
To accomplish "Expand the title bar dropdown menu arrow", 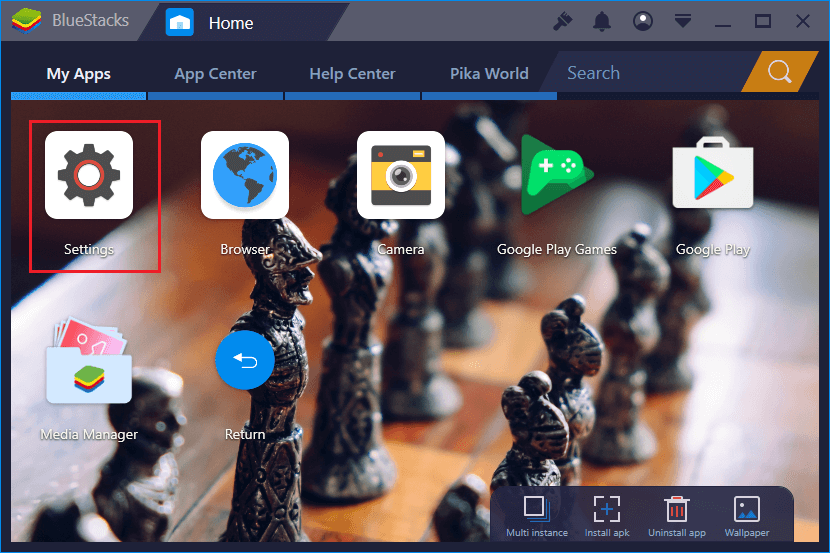I will (x=683, y=21).
